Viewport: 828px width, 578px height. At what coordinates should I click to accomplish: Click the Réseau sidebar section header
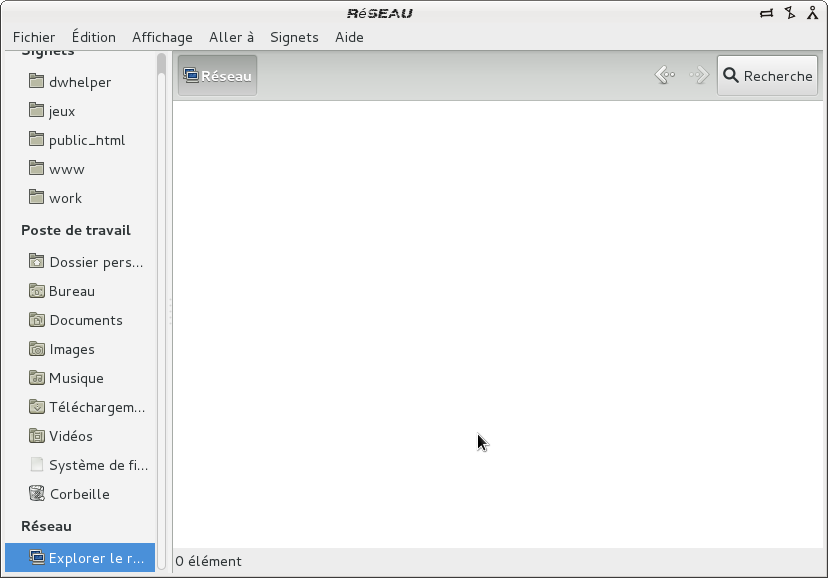point(46,526)
